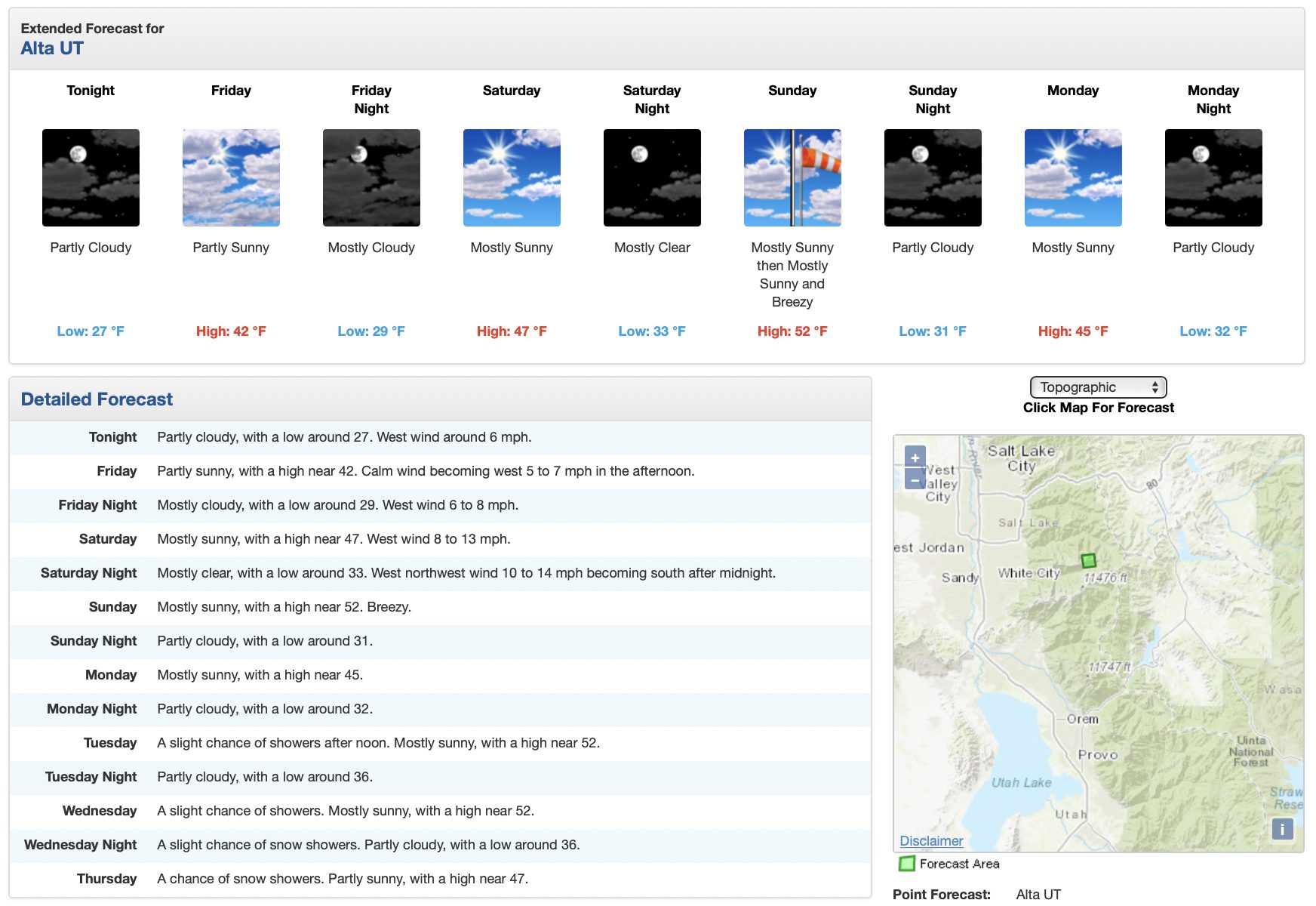Zoom in the map with plus button
This screenshot has width=1316, height=906.
pyautogui.click(x=915, y=457)
